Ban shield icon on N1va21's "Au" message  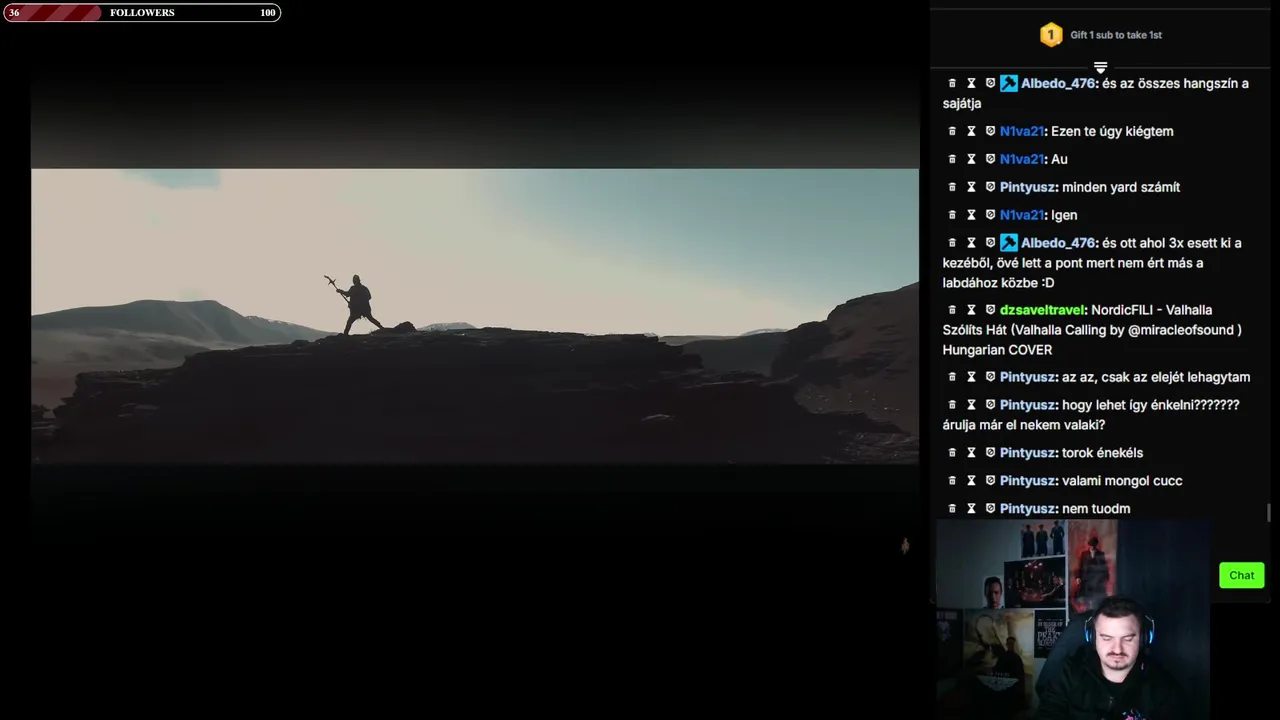coord(990,159)
